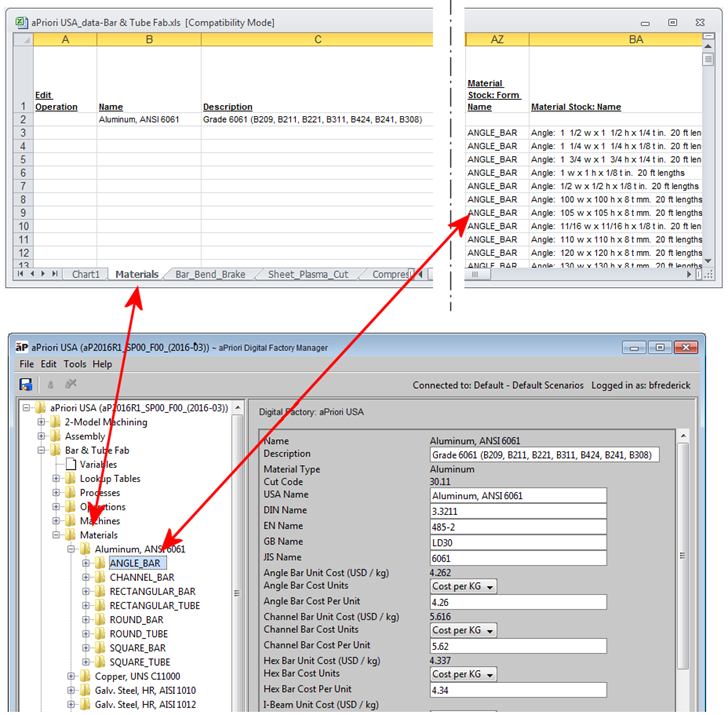Image resolution: width=728 pixels, height=715 pixels.
Task: Click the aP application icon in title bar
Action: (x=21, y=347)
